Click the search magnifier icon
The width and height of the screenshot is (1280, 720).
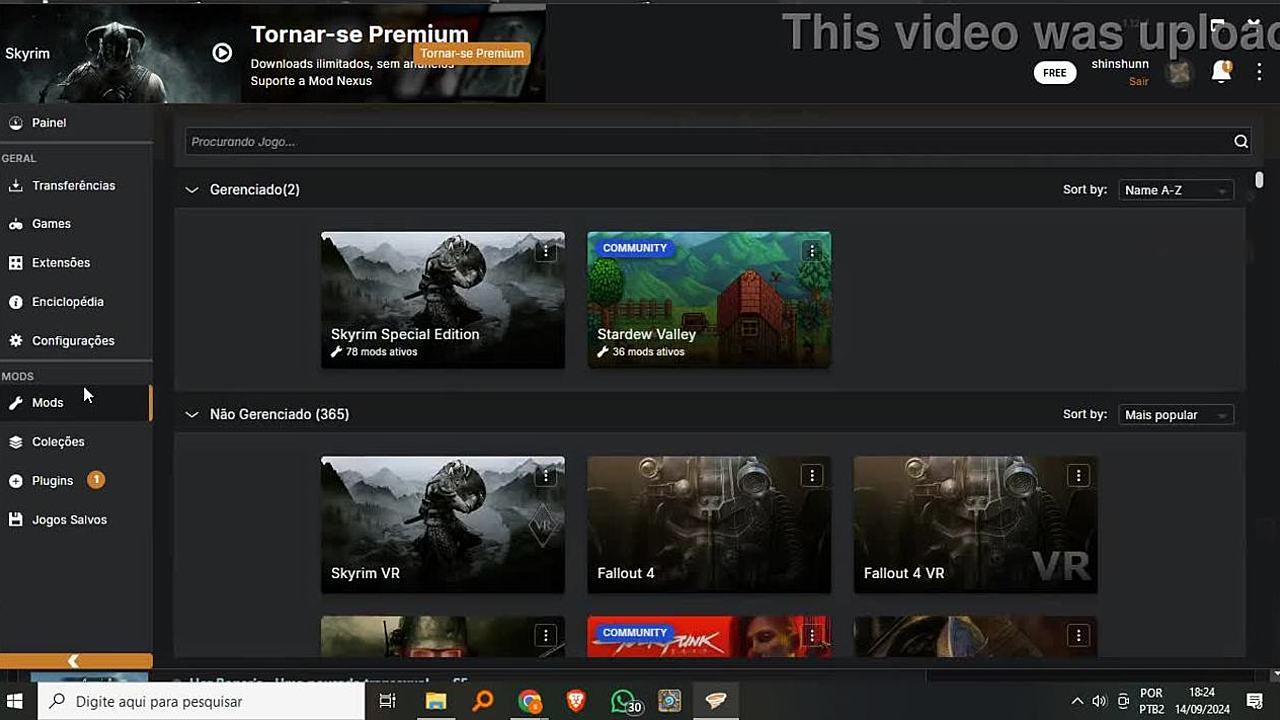pyautogui.click(x=1241, y=142)
